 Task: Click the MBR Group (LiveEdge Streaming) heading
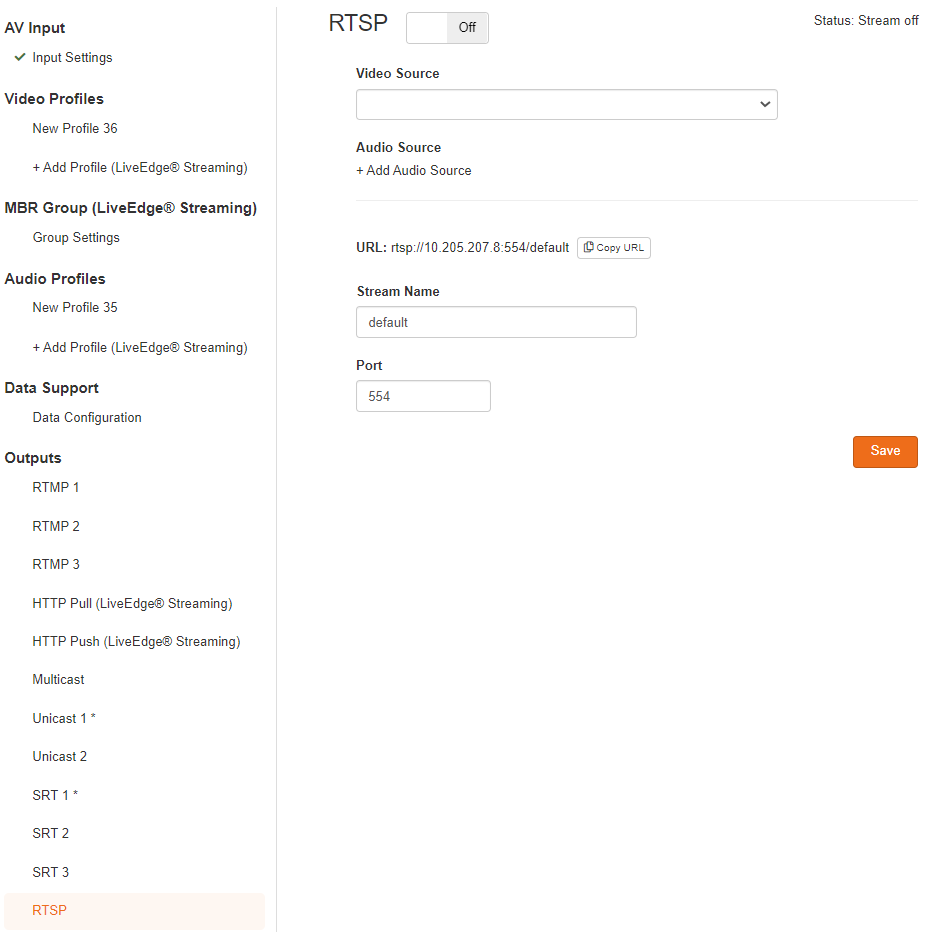131,208
